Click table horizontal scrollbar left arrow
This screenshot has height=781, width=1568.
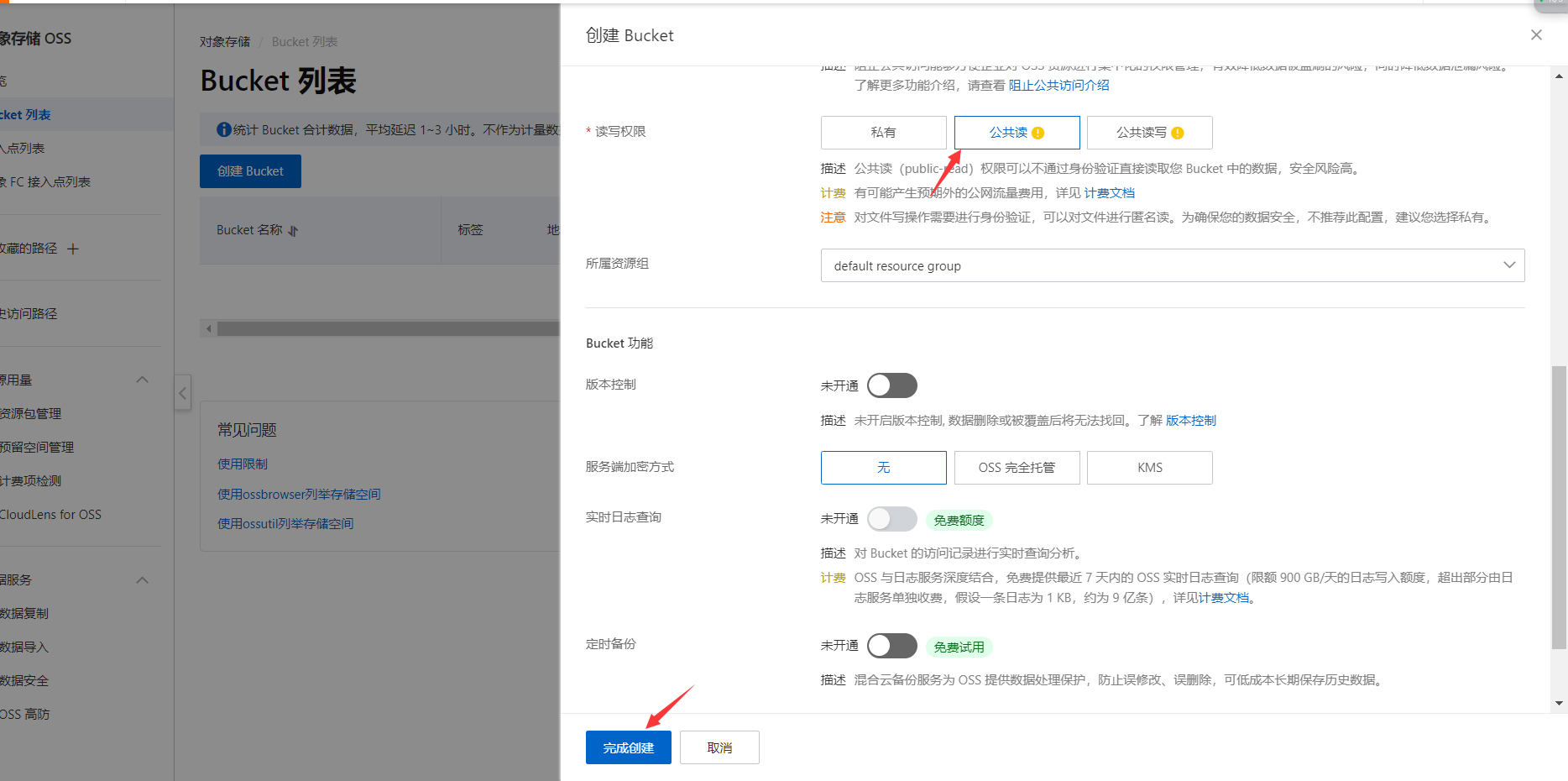[208, 328]
